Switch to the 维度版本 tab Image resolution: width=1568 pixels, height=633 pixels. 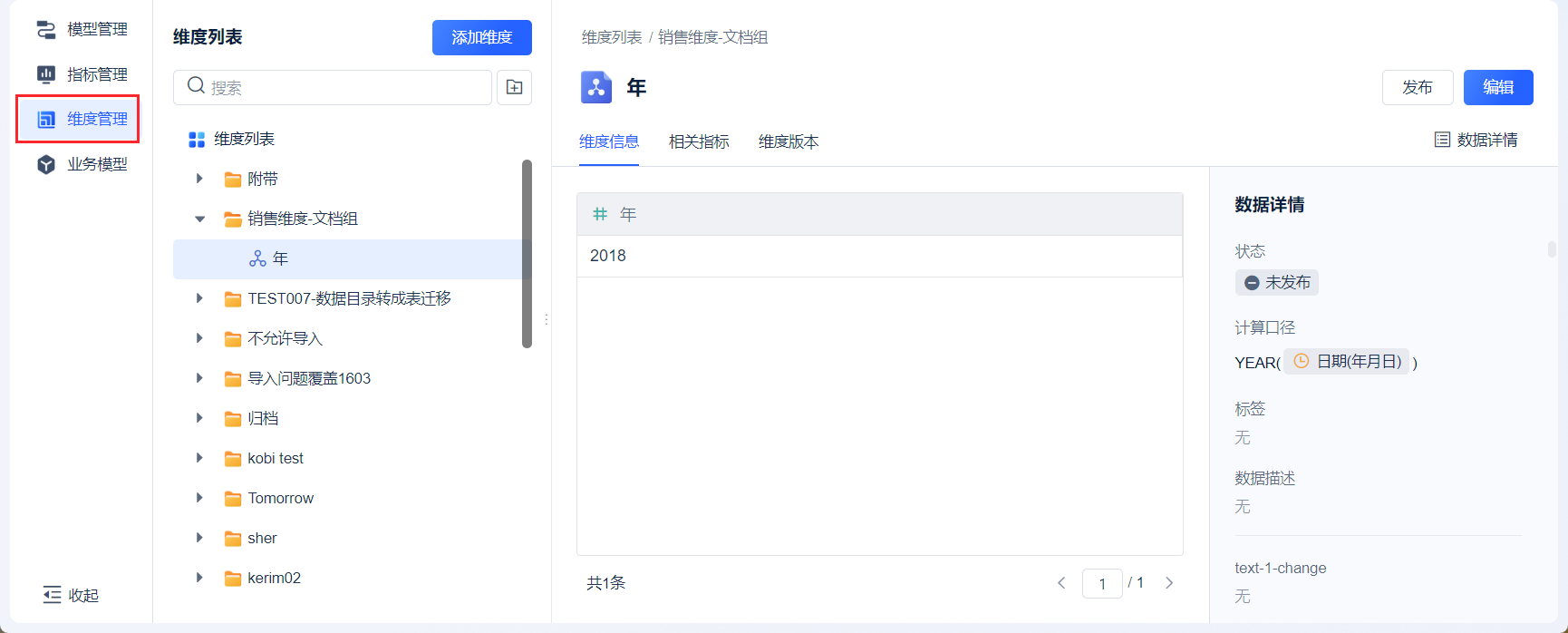coord(789,141)
